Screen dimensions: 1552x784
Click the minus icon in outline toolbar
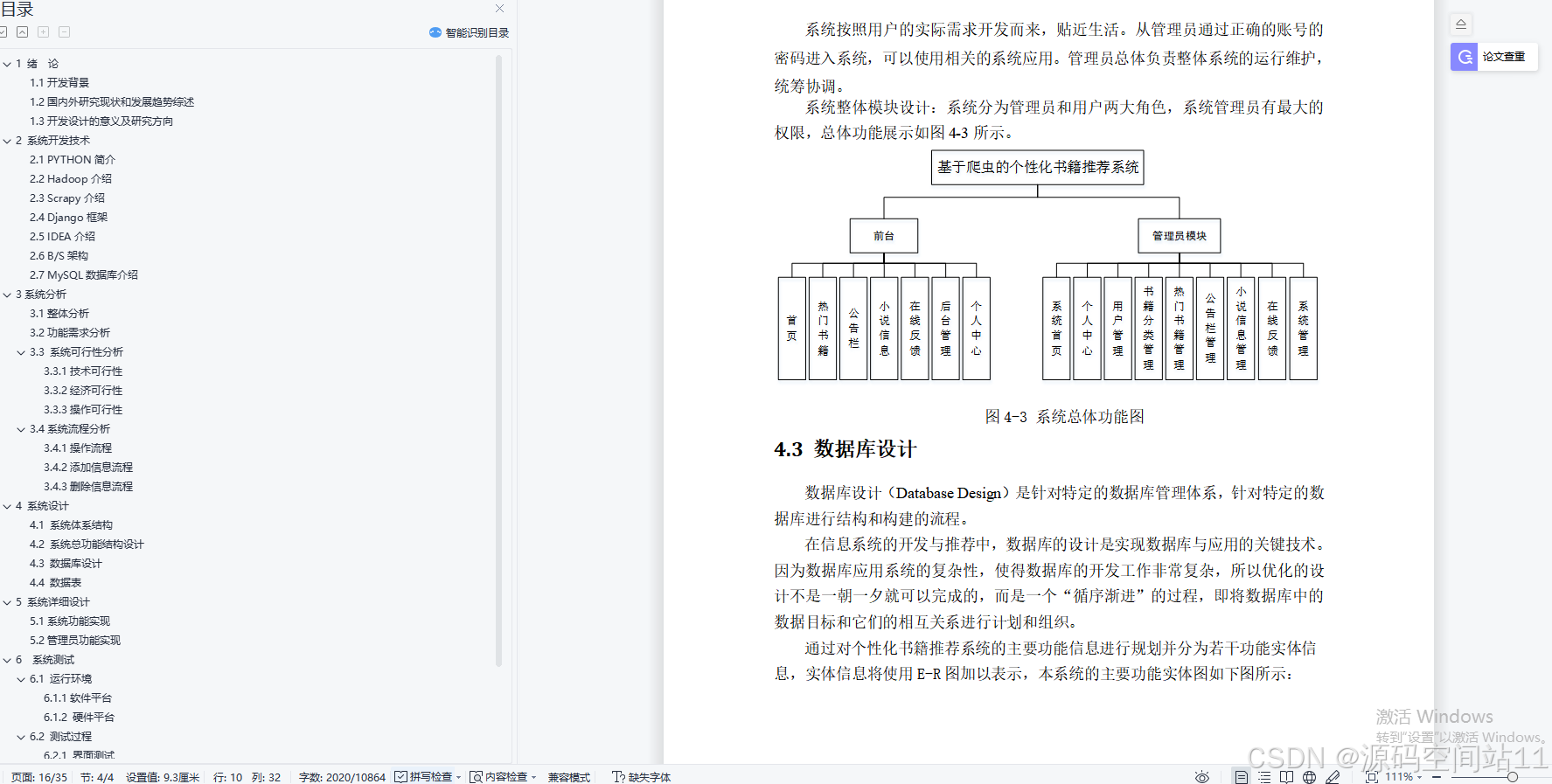(x=64, y=31)
